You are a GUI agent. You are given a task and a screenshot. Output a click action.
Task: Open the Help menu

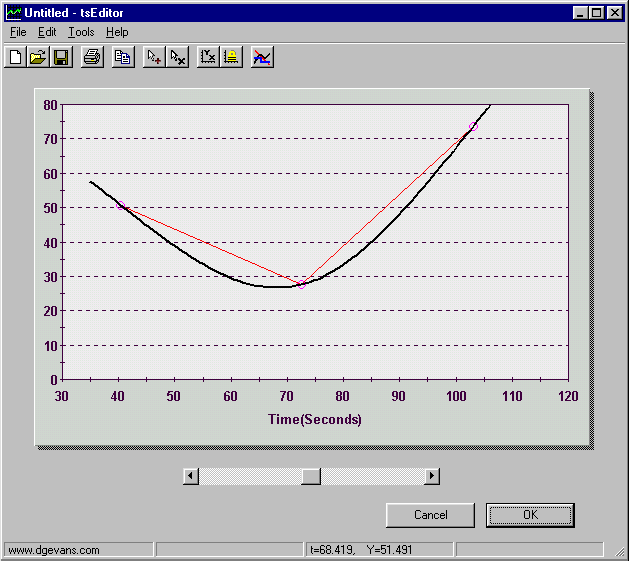point(117,32)
